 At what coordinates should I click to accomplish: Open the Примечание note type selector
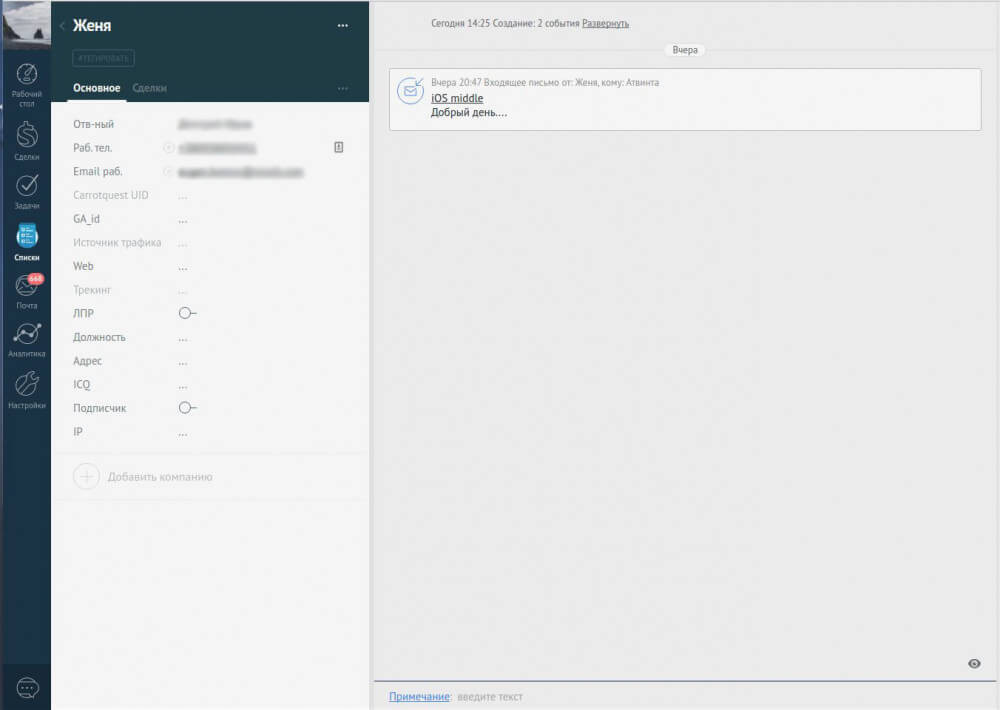pos(419,697)
